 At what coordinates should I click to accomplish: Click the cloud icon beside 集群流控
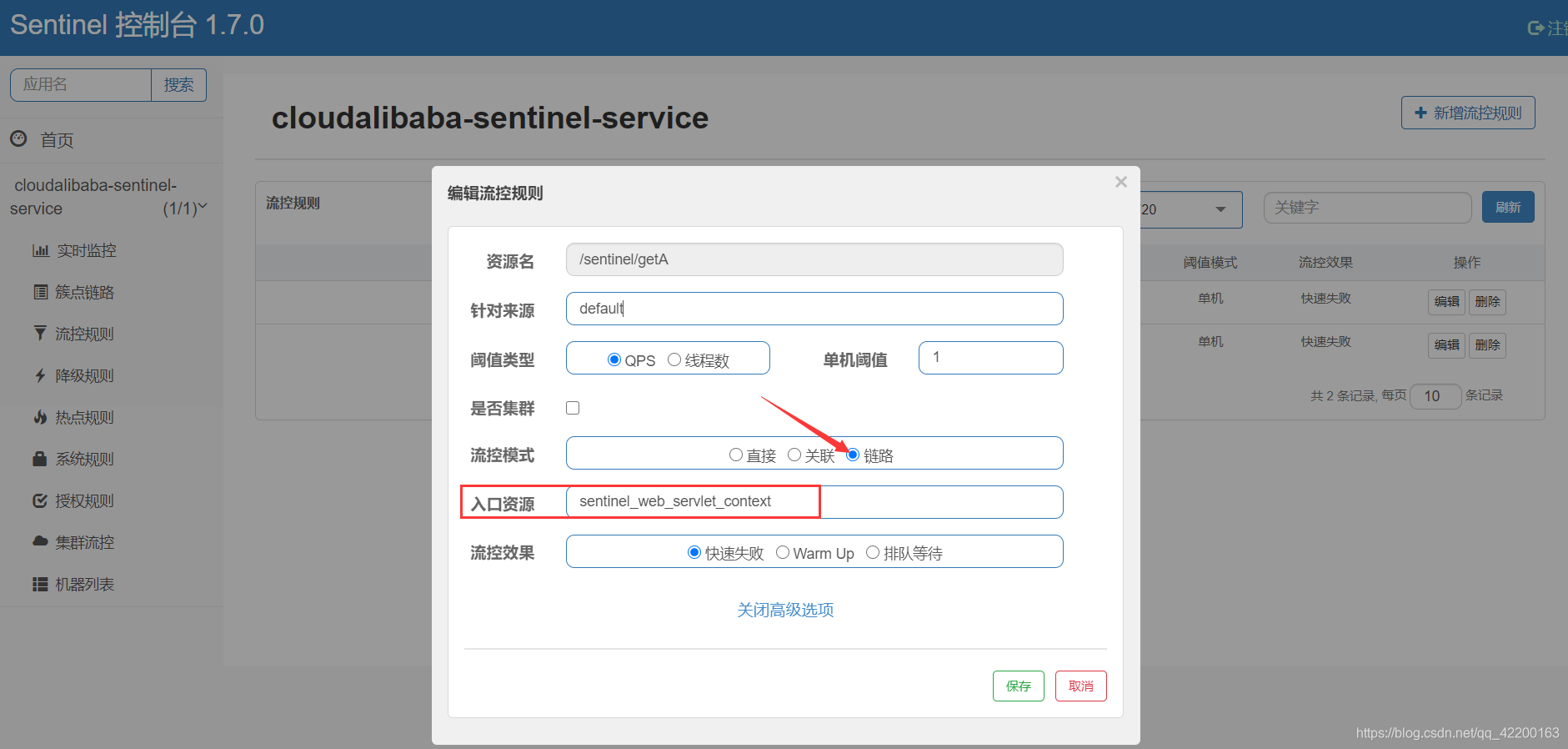40,541
